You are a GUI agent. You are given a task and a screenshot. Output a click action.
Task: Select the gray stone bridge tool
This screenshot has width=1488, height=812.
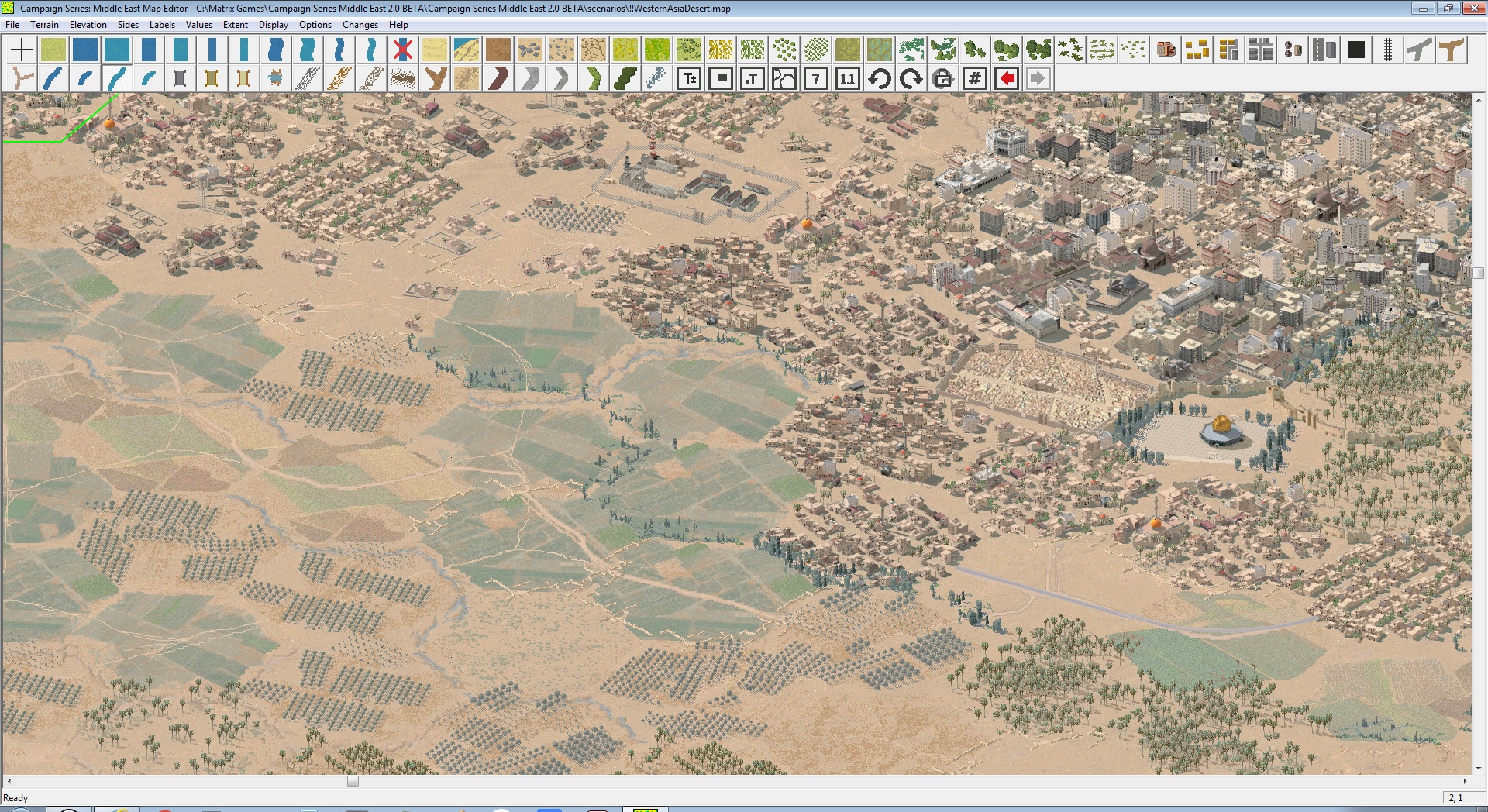click(180, 78)
